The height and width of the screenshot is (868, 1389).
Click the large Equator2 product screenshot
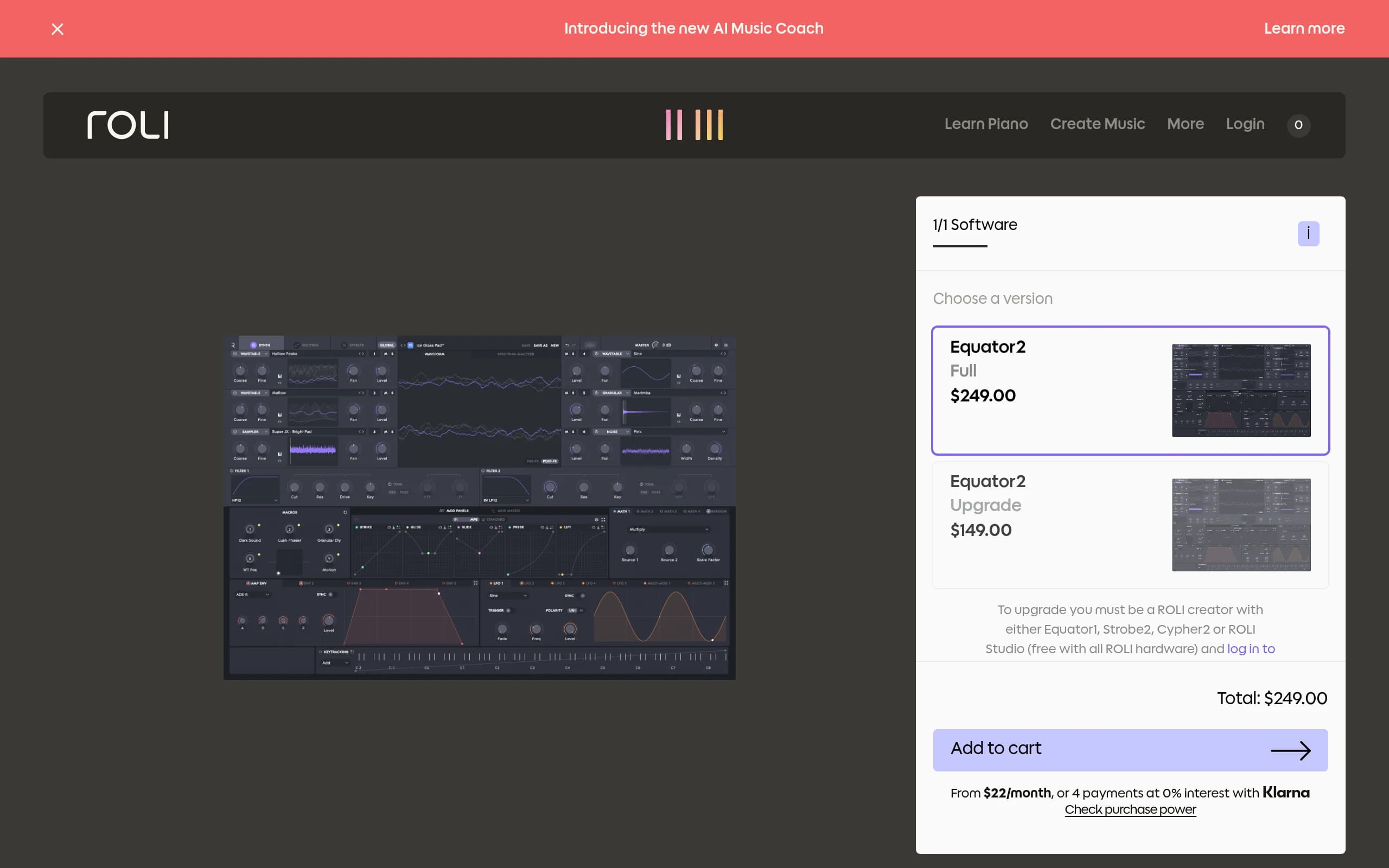tap(479, 507)
